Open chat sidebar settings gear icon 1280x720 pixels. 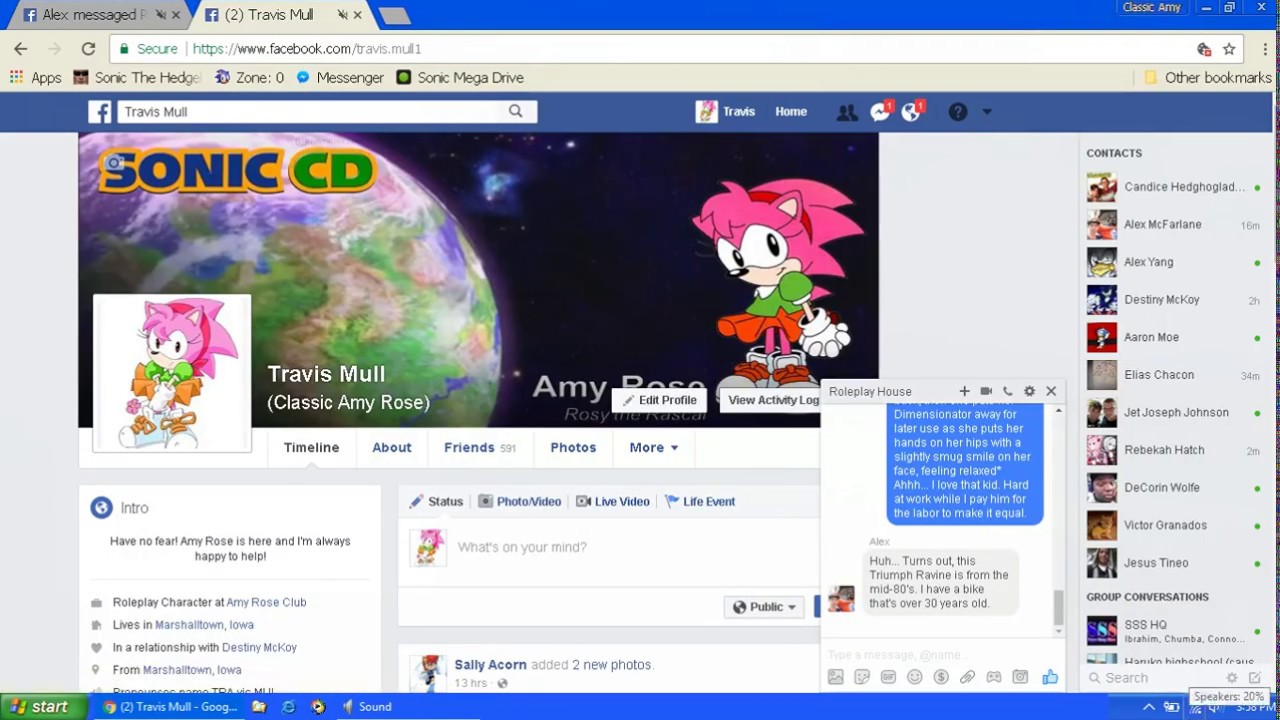click(x=1232, y=678)
